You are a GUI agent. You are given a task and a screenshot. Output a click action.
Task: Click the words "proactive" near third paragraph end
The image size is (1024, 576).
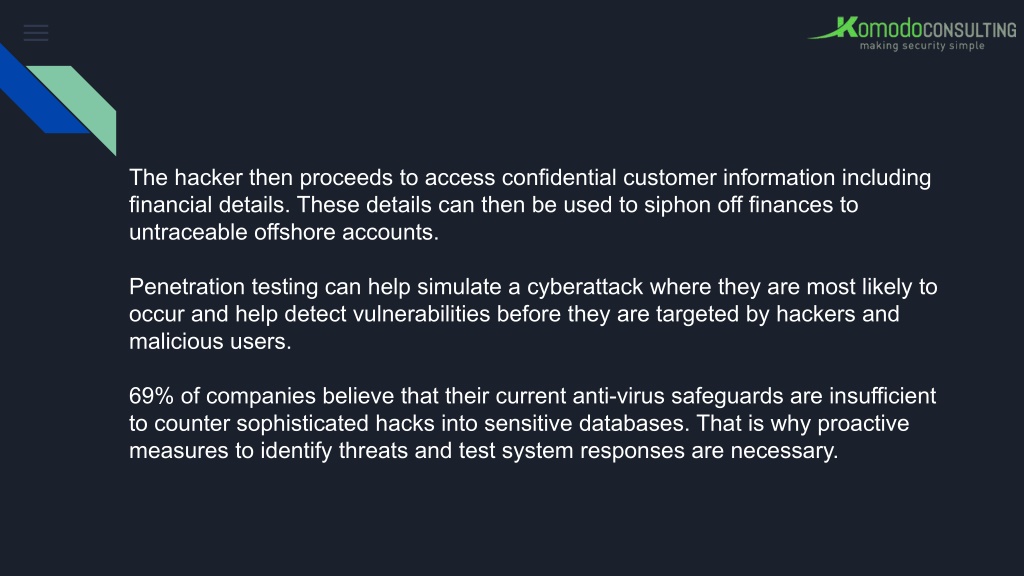tap(863, 424)
